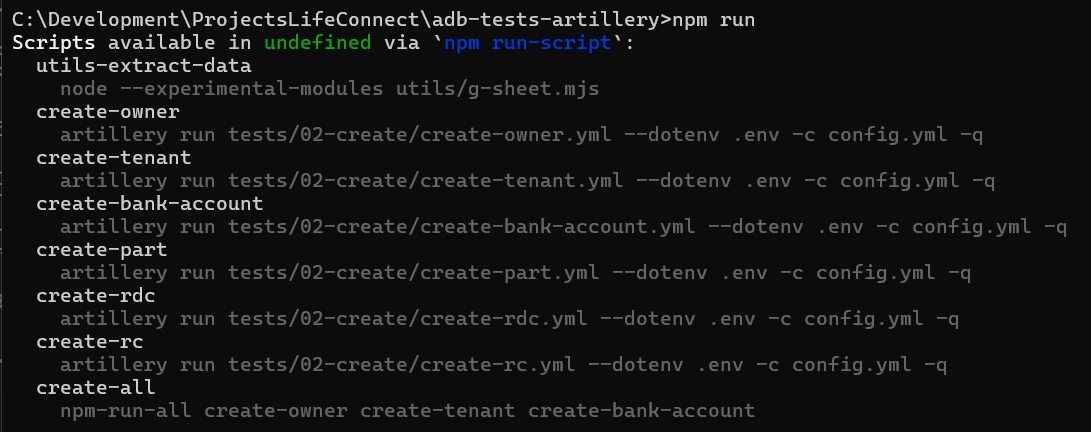
Task: Click the artillery command for create-tenant.yml
Action: 527,181
